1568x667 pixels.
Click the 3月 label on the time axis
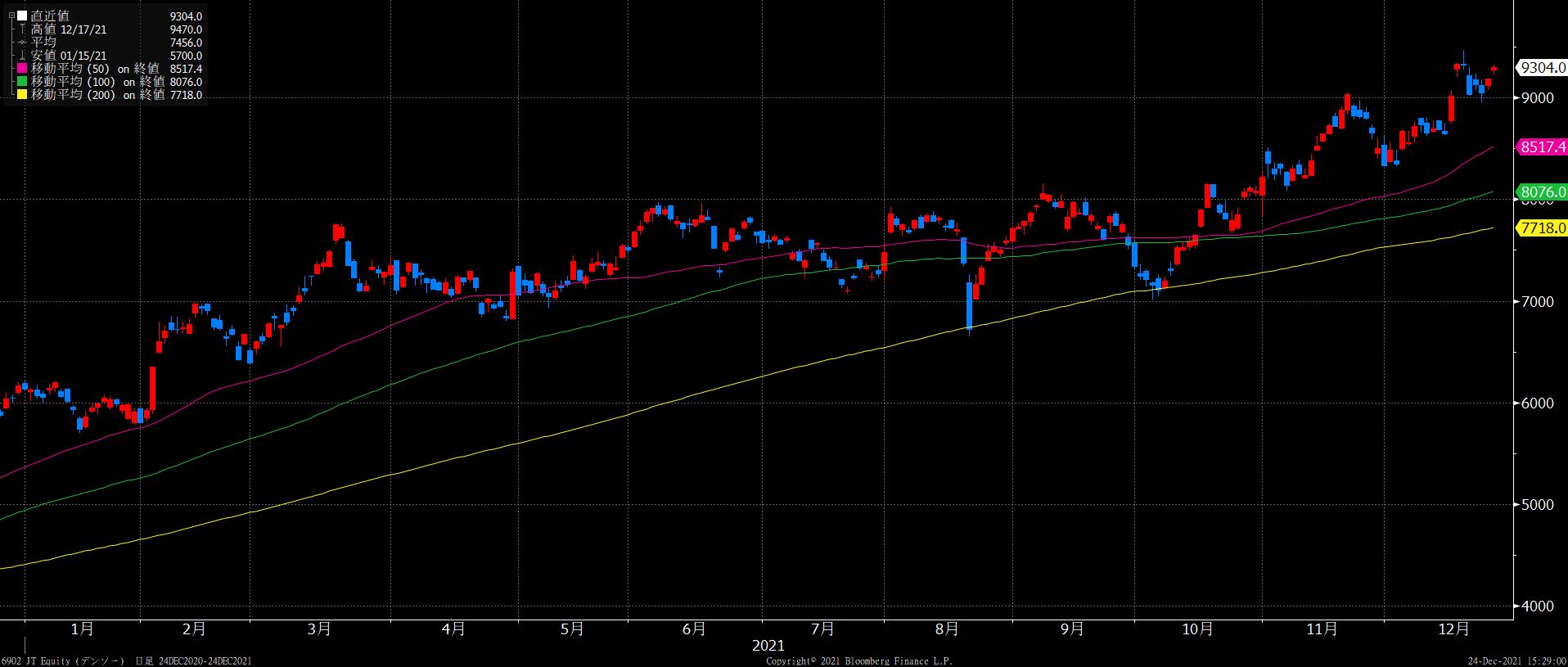(x=319, y=629)
